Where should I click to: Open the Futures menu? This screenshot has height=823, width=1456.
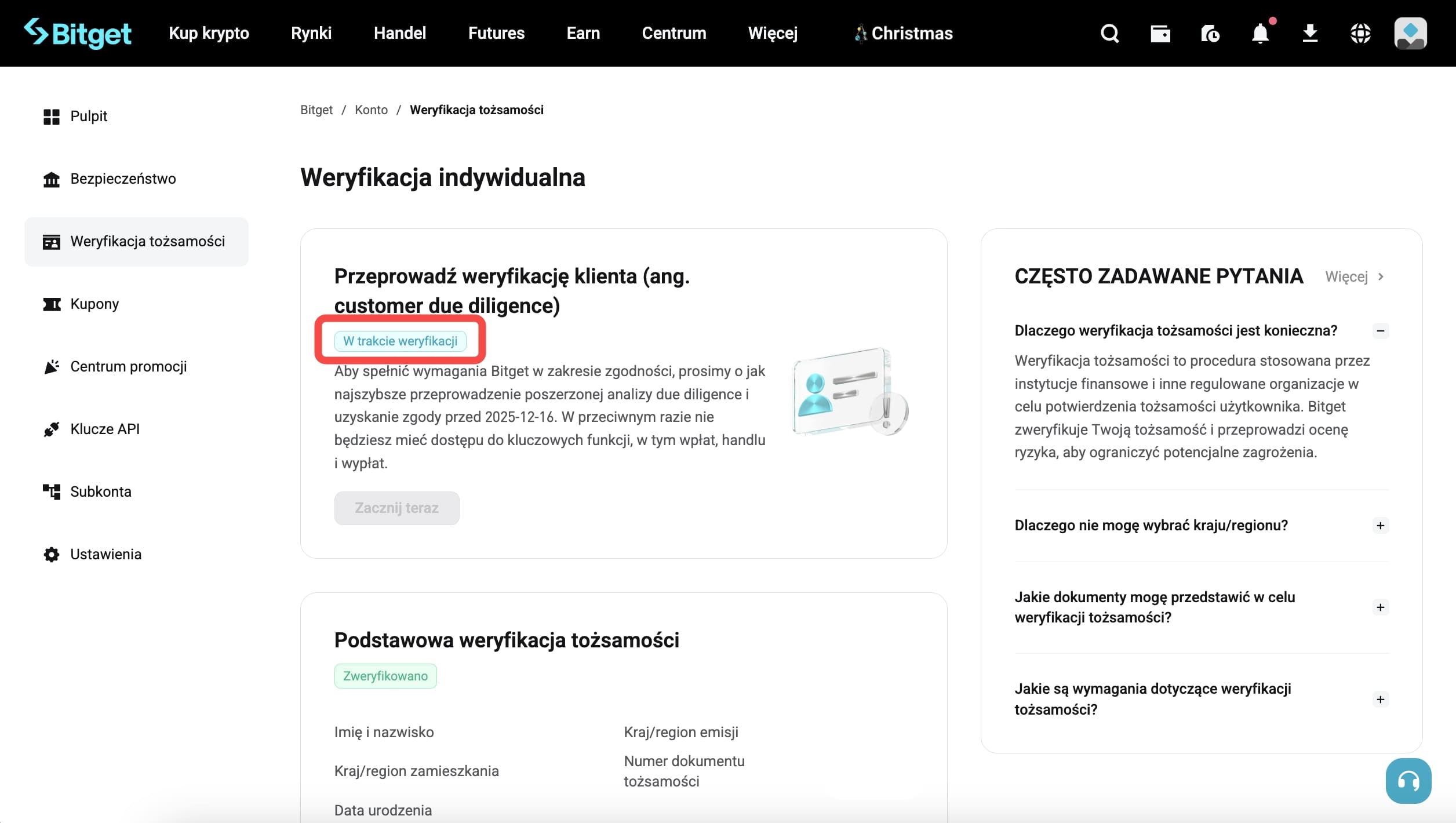click(496, 33)
